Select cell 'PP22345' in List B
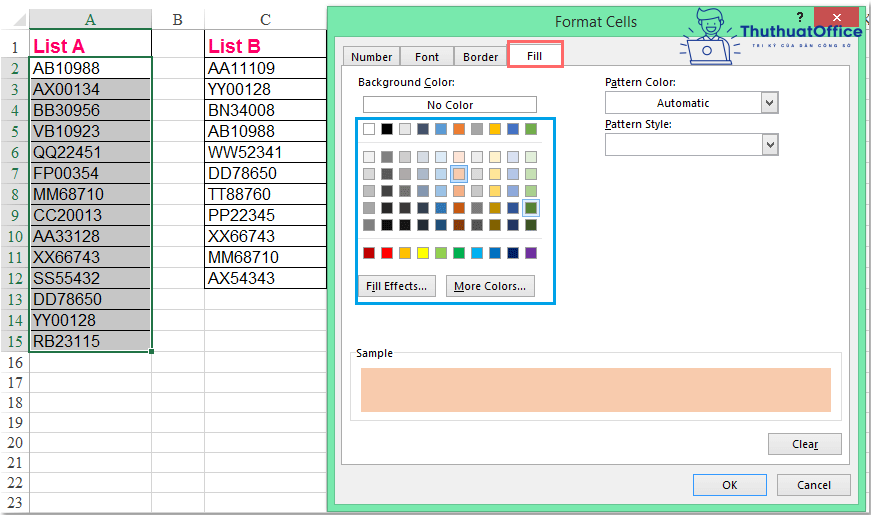The height and width of the screenshot is (515, 871). point(266,215)
